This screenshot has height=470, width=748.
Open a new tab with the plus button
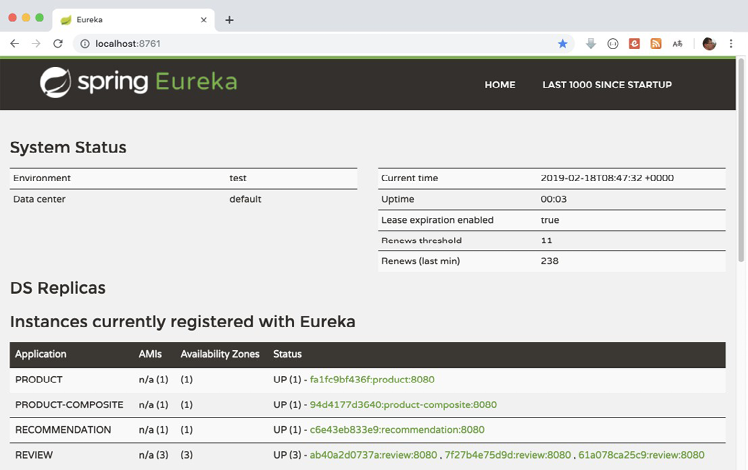click(x=229, y=20)
